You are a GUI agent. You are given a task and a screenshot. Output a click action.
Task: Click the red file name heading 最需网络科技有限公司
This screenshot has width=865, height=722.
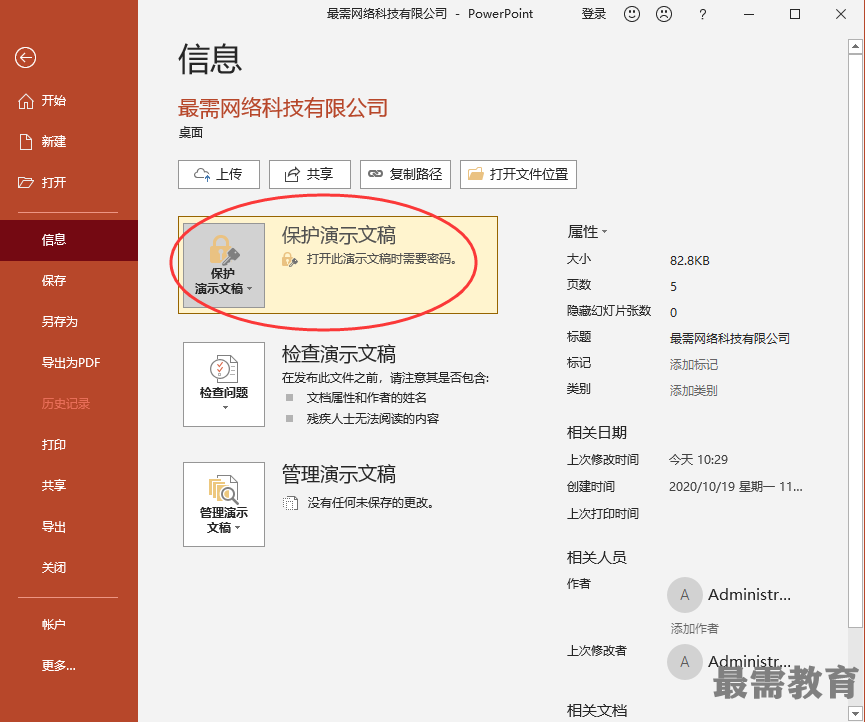tap(283, 108)
